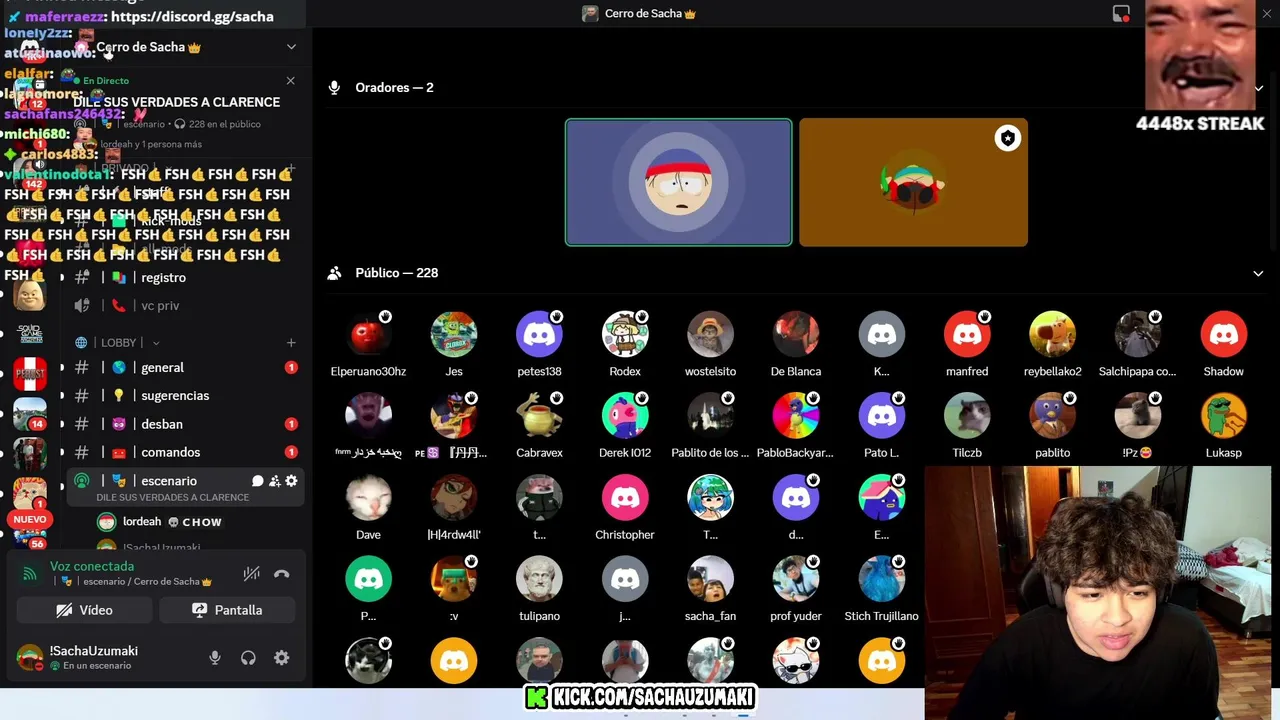Open the Shadow audience avatar
This screenshot has height=720, width=1280.
1223,334
